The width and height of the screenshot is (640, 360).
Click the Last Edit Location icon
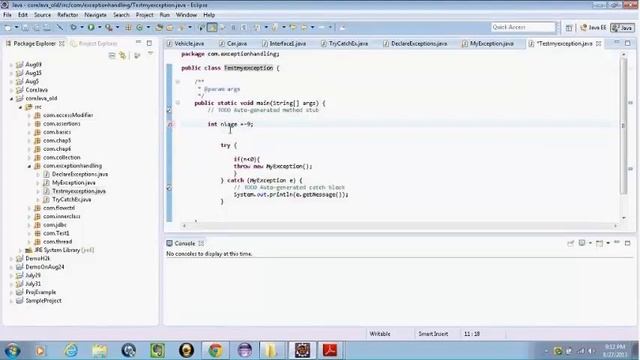(x=293, y=27)
